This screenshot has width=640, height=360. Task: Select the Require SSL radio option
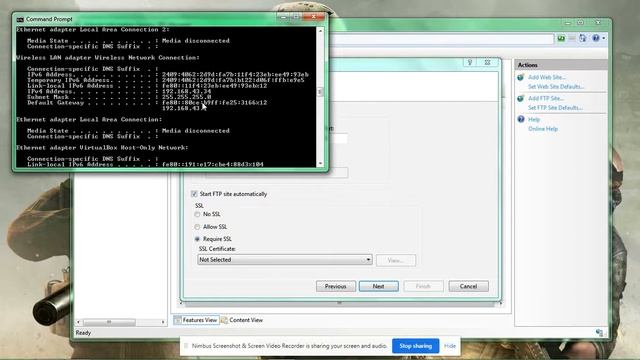(197, 239)
